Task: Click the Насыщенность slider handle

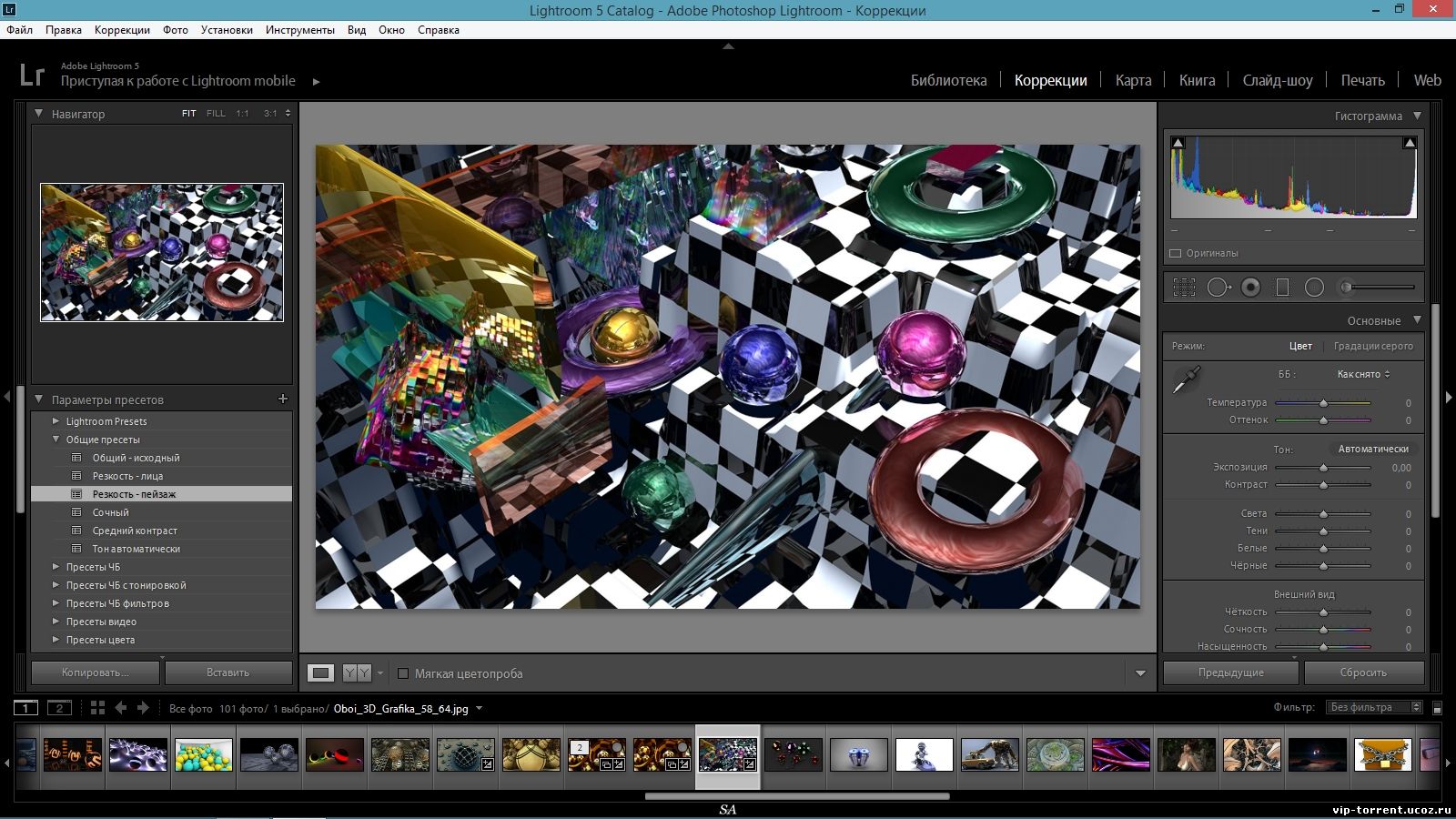Action: (1323, 647)
